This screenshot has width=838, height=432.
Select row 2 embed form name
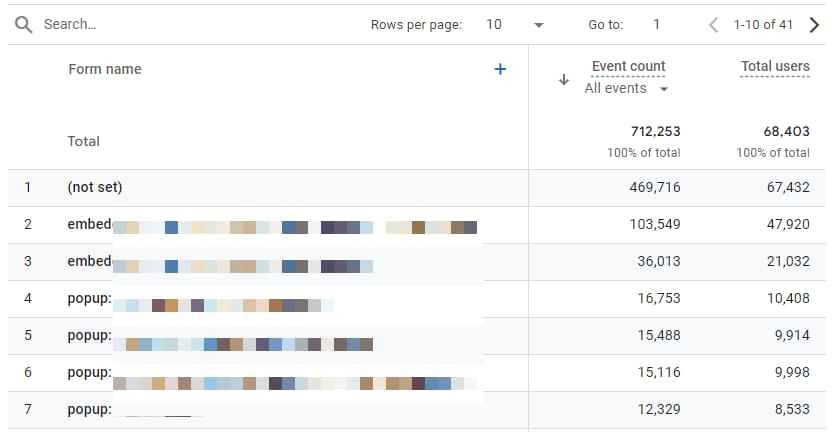pyautogui.click(x=90, y=225)
